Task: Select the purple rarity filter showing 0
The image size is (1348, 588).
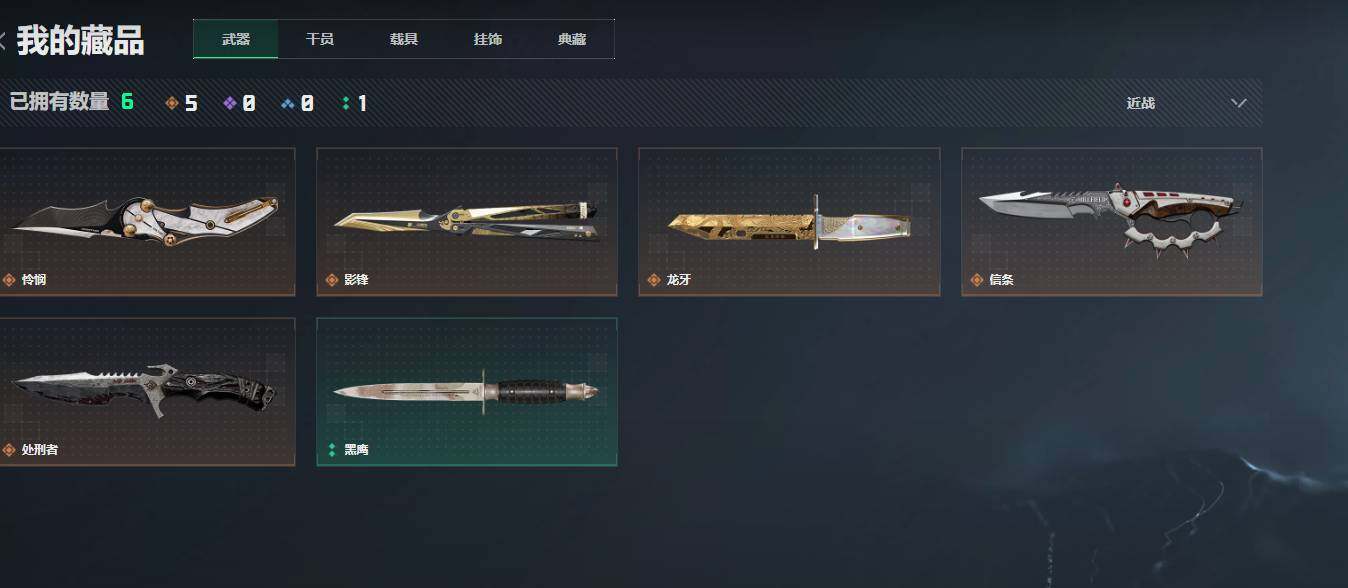Action: click(x=239, y=103)
